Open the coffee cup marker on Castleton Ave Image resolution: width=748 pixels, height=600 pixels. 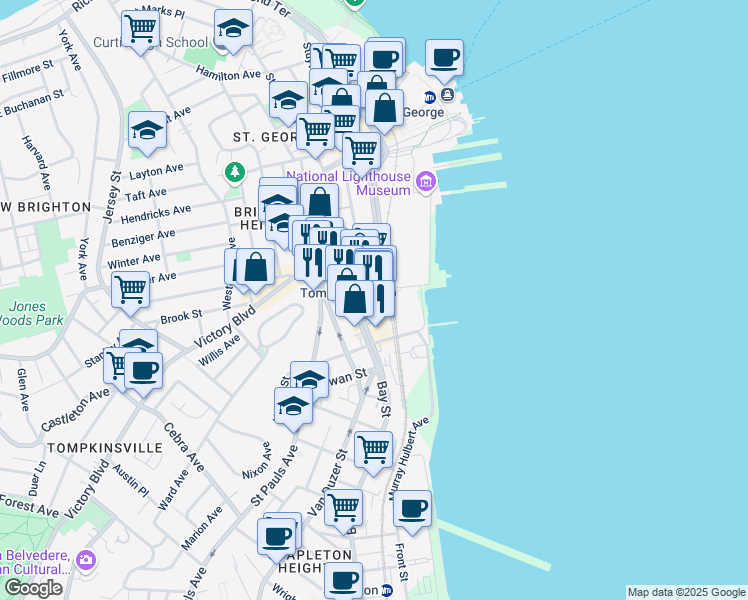click(x=144, y=373)
